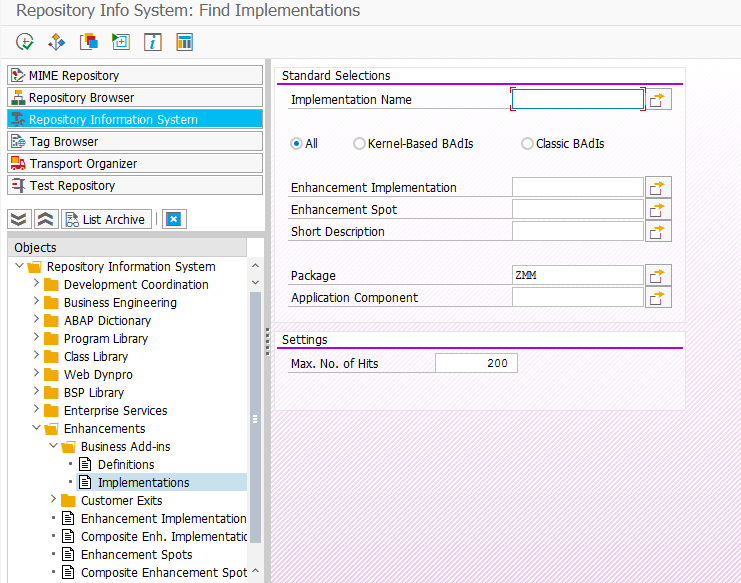The image size is (741, 583).
Task: Click the multiple selection icon beside Implementation Name
Action: pyautogui.click(x=658, y=100)
